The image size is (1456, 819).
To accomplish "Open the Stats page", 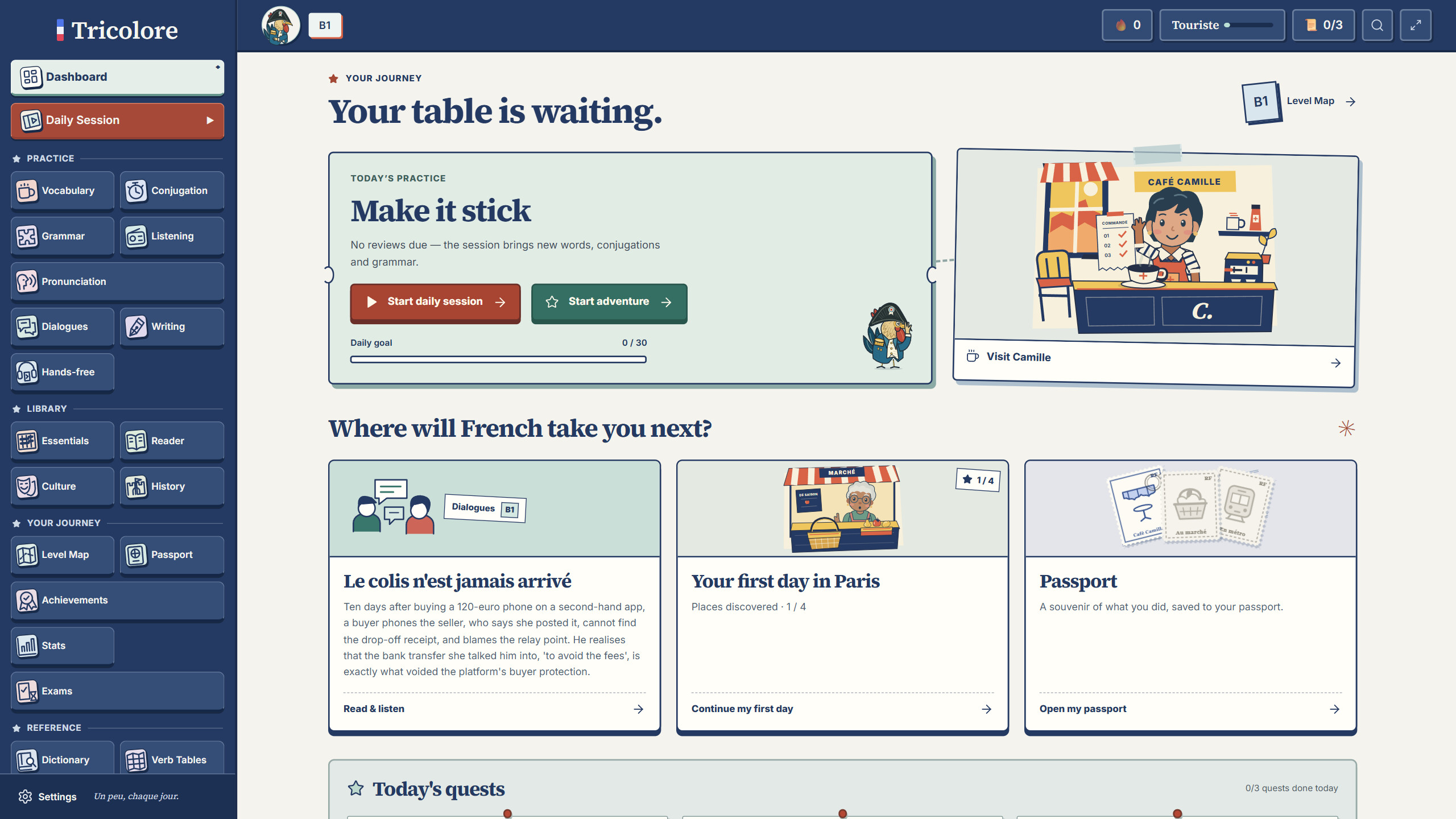I will pos(62,646).
